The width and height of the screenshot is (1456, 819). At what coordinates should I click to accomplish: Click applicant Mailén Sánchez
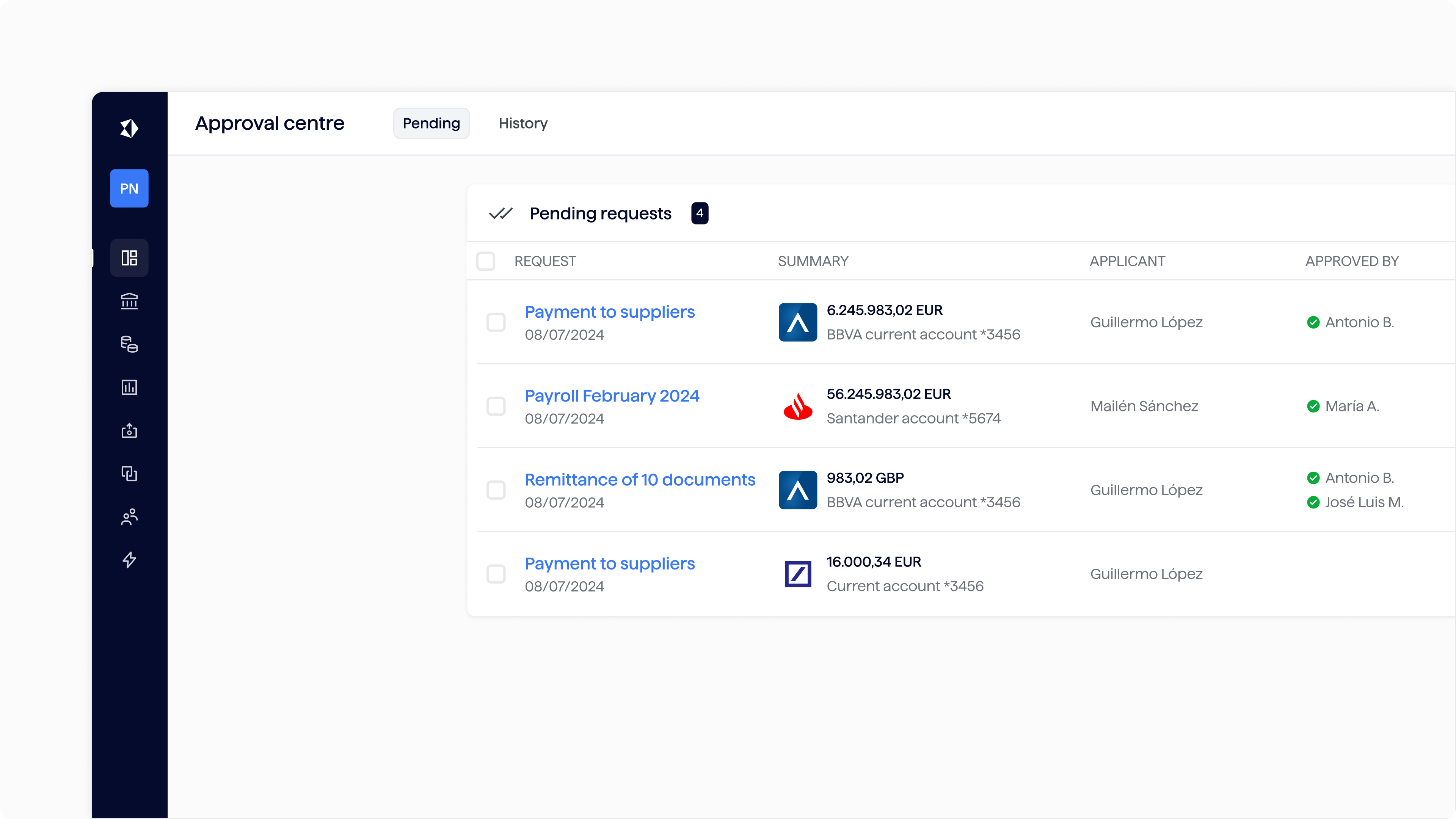tap(1144, 406)
